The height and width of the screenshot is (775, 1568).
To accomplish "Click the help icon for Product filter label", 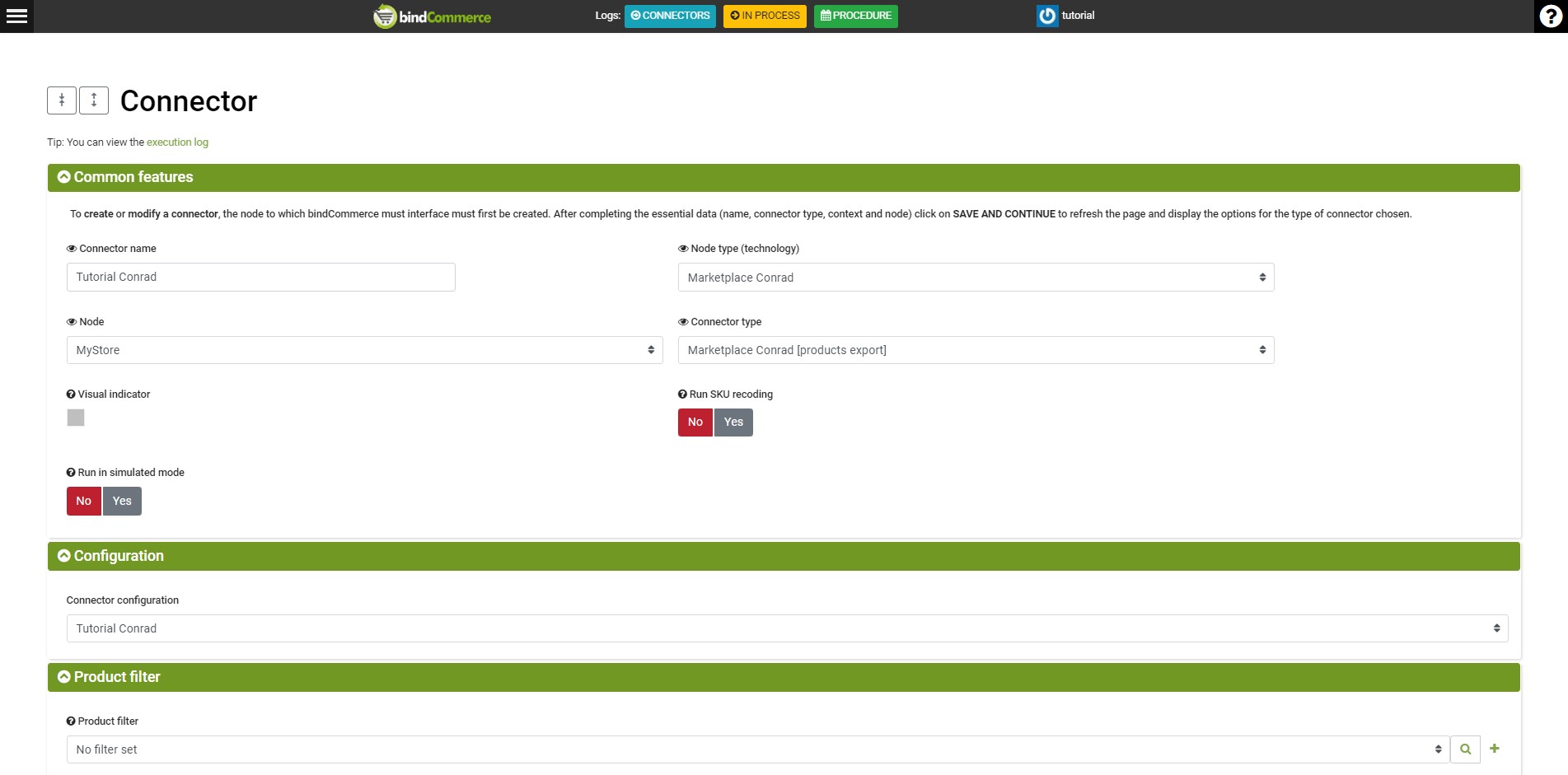I will 71,721.
